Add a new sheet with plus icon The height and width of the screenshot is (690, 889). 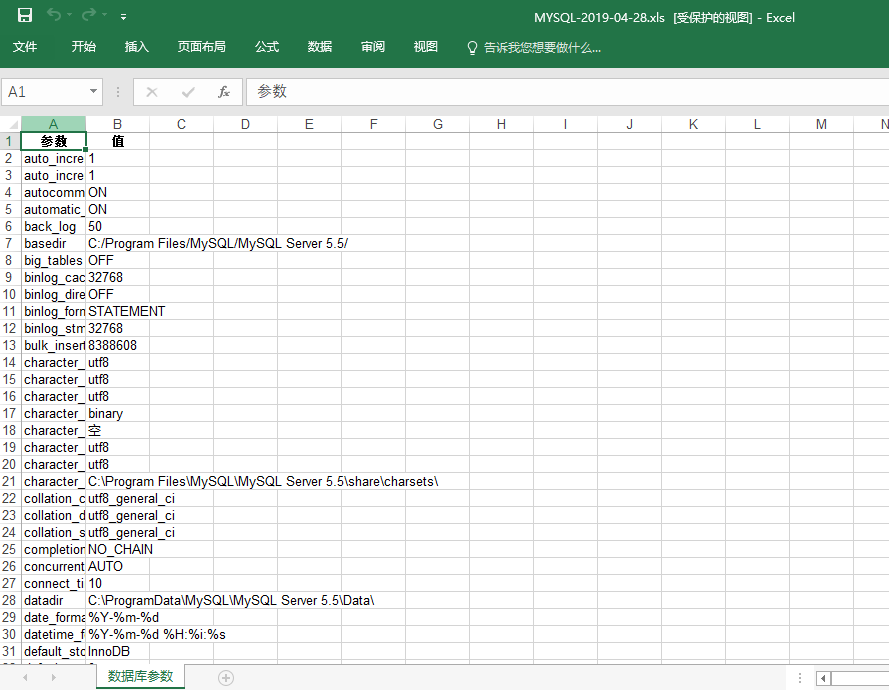[x=226, y=677]
